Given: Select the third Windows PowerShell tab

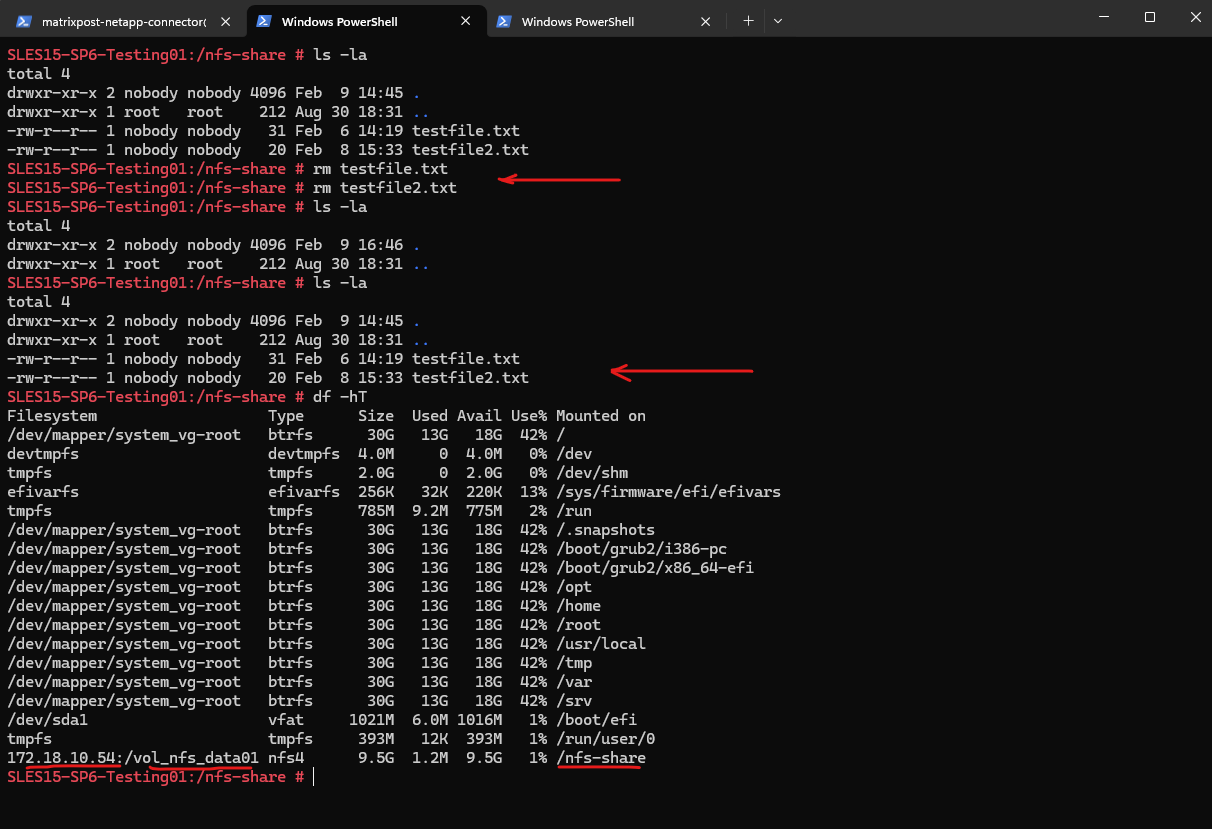Looking at the screenshot, I should [577, 21].
